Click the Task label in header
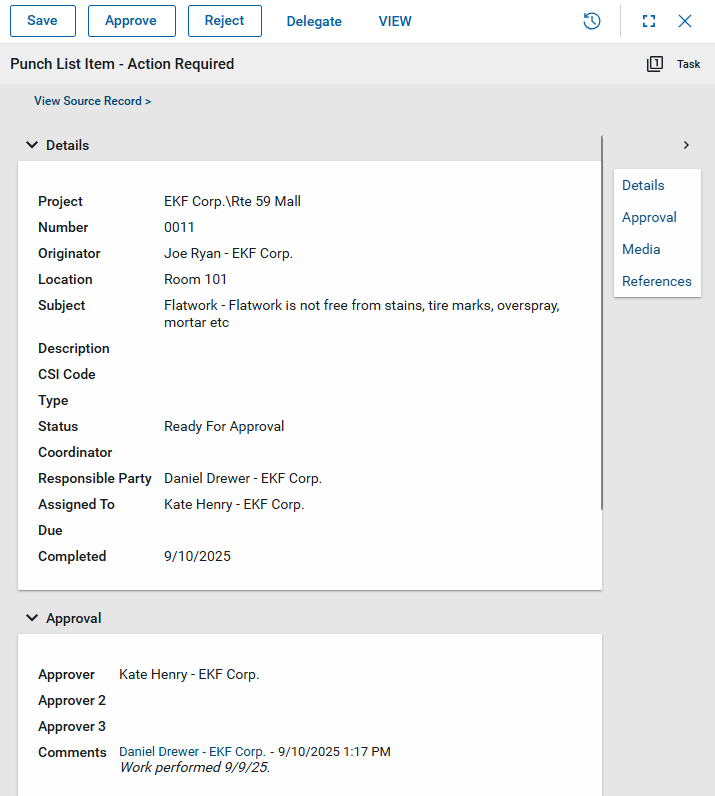 (x=689, y=64)
